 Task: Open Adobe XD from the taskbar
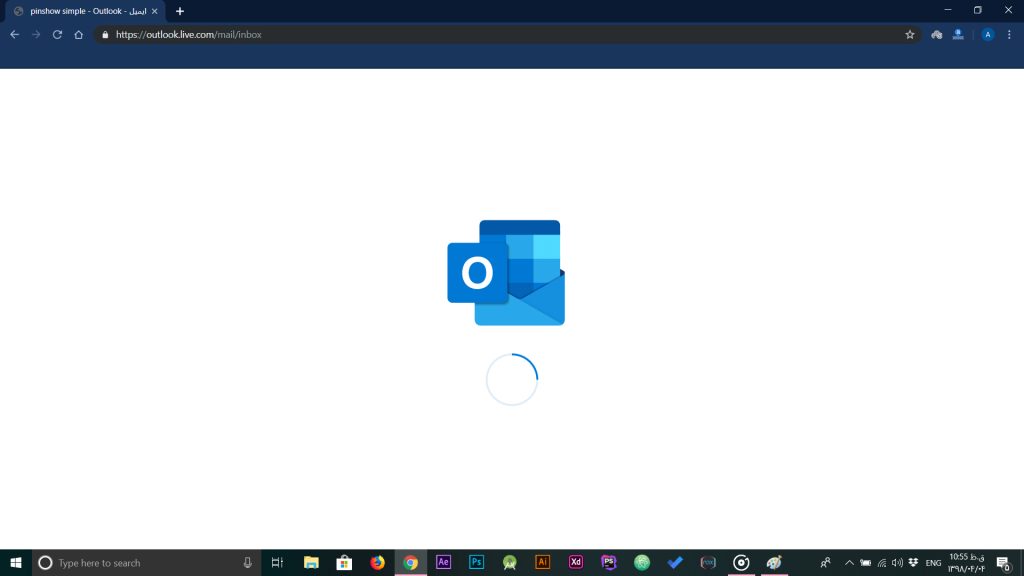tap(575, 562)
